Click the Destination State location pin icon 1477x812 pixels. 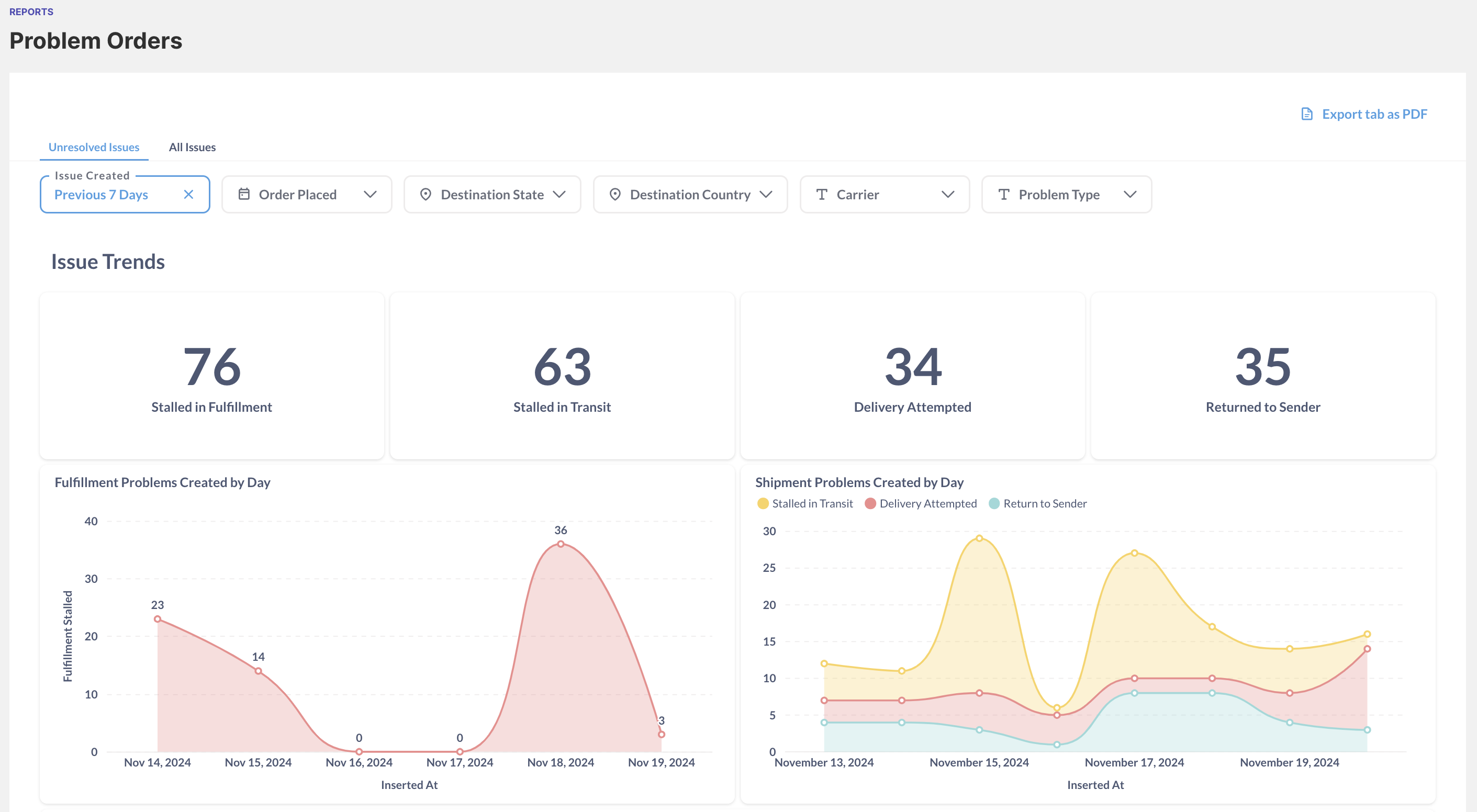[426, 195]
